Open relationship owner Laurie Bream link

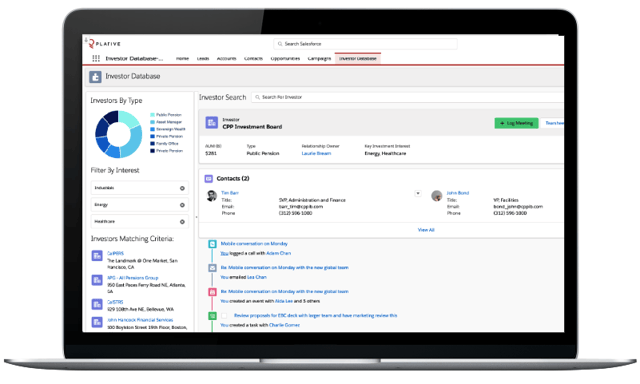(x=316, y=153)
